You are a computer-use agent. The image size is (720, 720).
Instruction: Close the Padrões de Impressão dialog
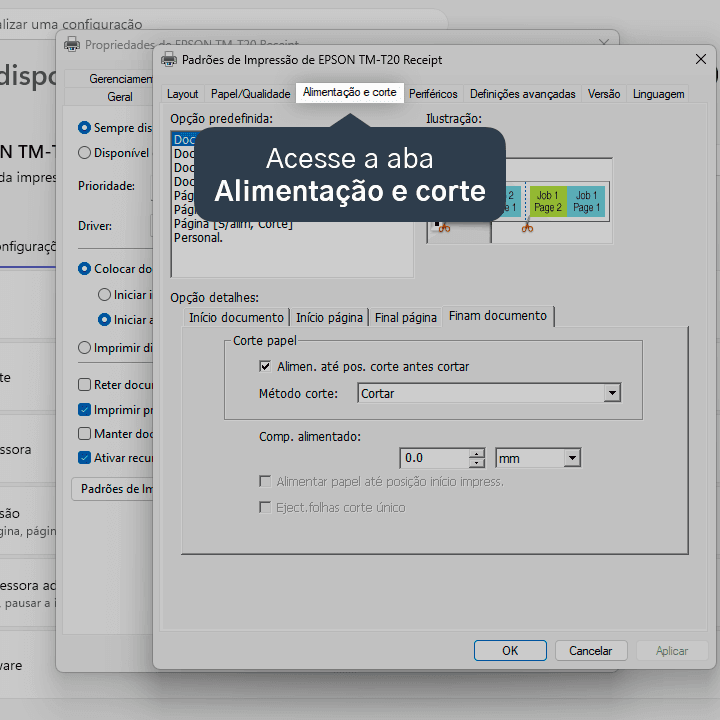[700, 59]
